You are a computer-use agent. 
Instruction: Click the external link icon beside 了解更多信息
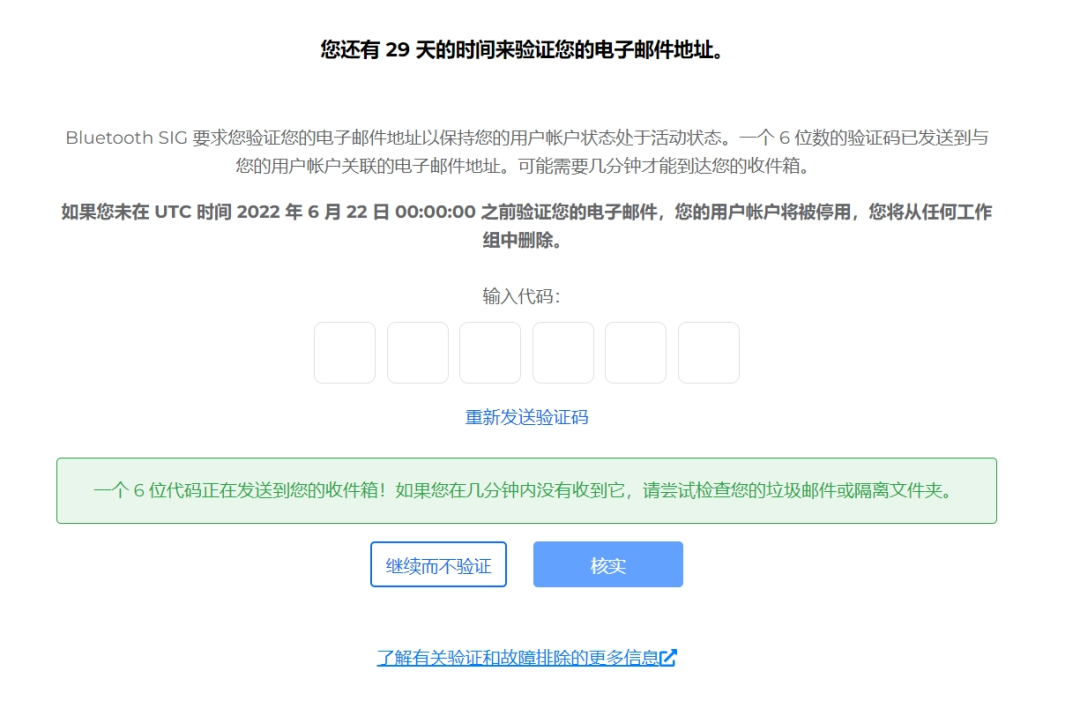(x=672, y=655)
